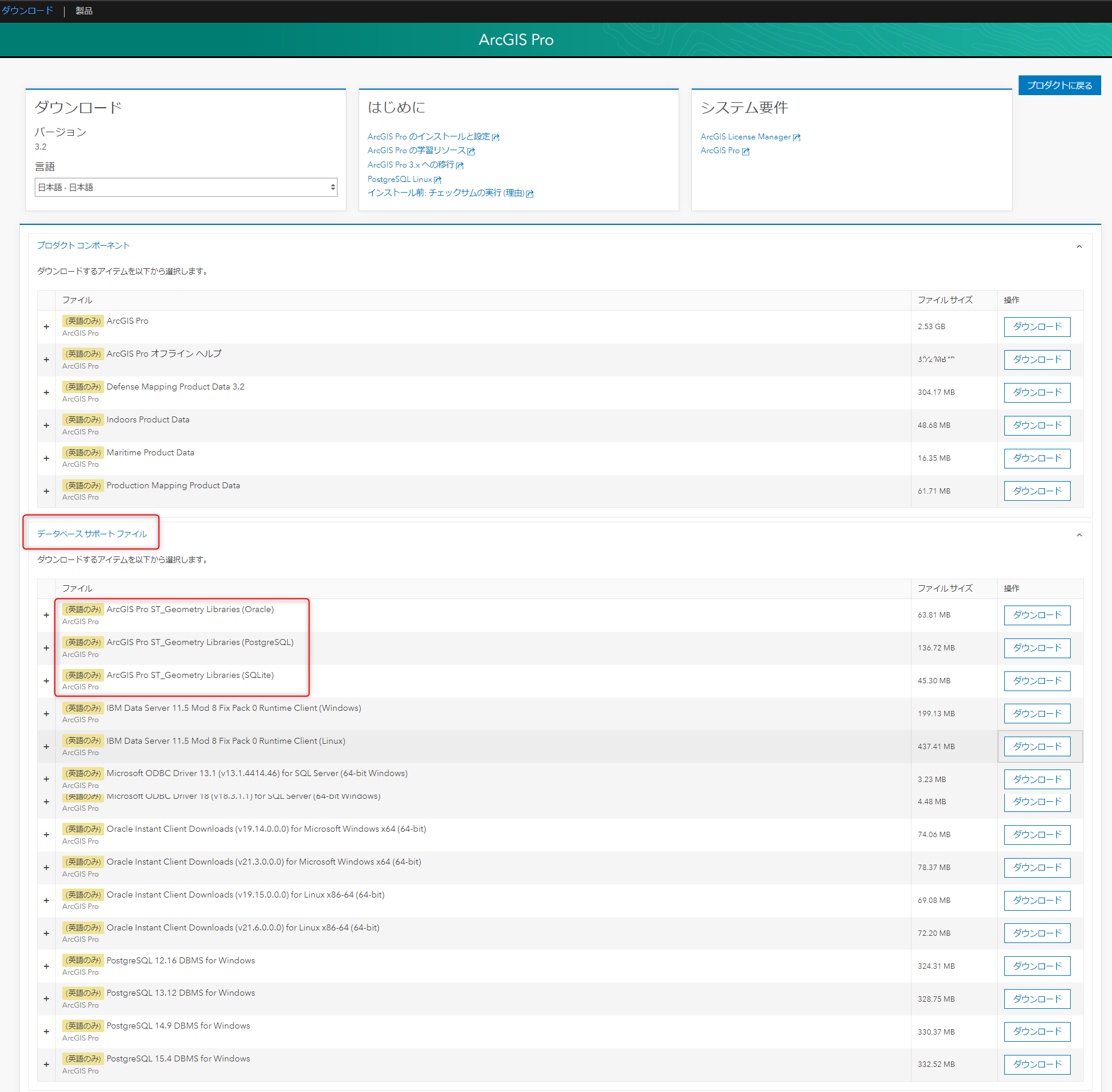The width and height of the screenshot is (1112, 1092).
Task: Expand the Defense Mapping Product Data 3.2 row
Action: tap(46, 393)
